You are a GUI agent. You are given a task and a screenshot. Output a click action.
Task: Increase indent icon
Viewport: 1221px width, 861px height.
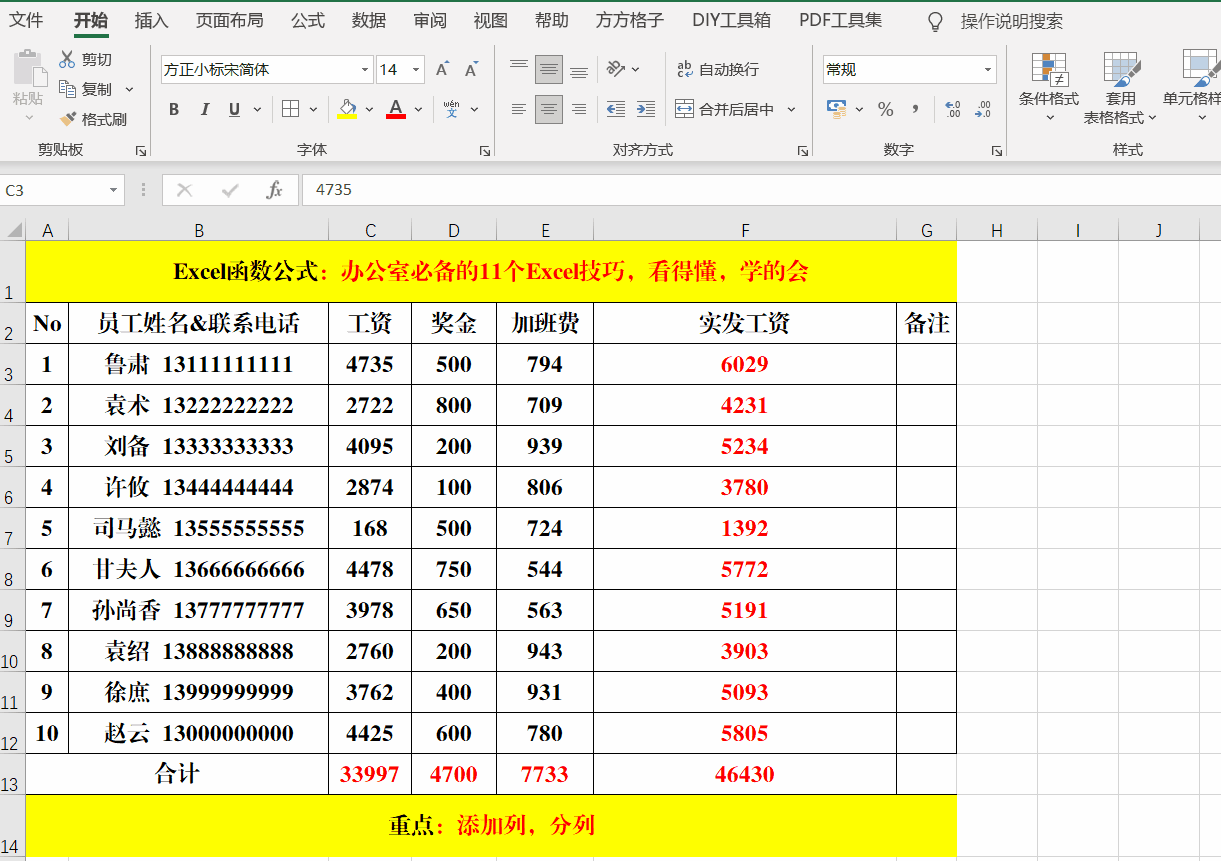[x=646, y=109]
